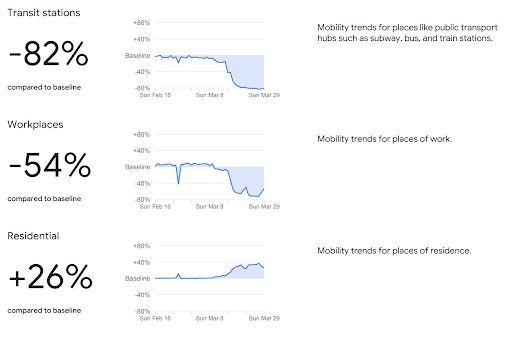Click Sun Mar 29 label on transit chart

(264, 95)
